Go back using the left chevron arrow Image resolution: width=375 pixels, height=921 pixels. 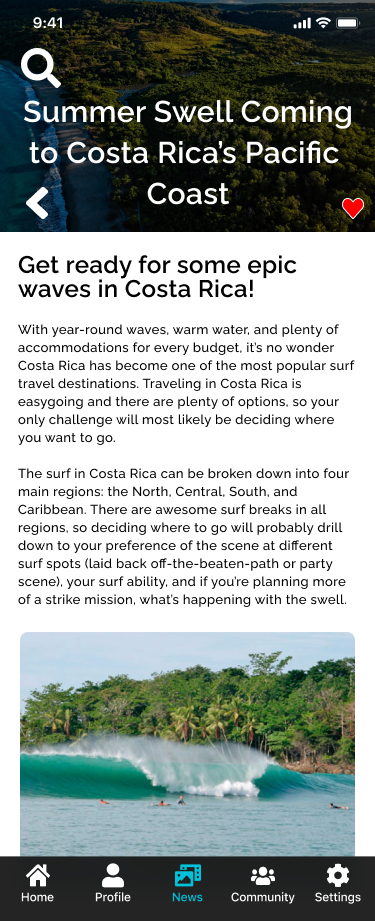pyautogui.click(x=37, y=203)
